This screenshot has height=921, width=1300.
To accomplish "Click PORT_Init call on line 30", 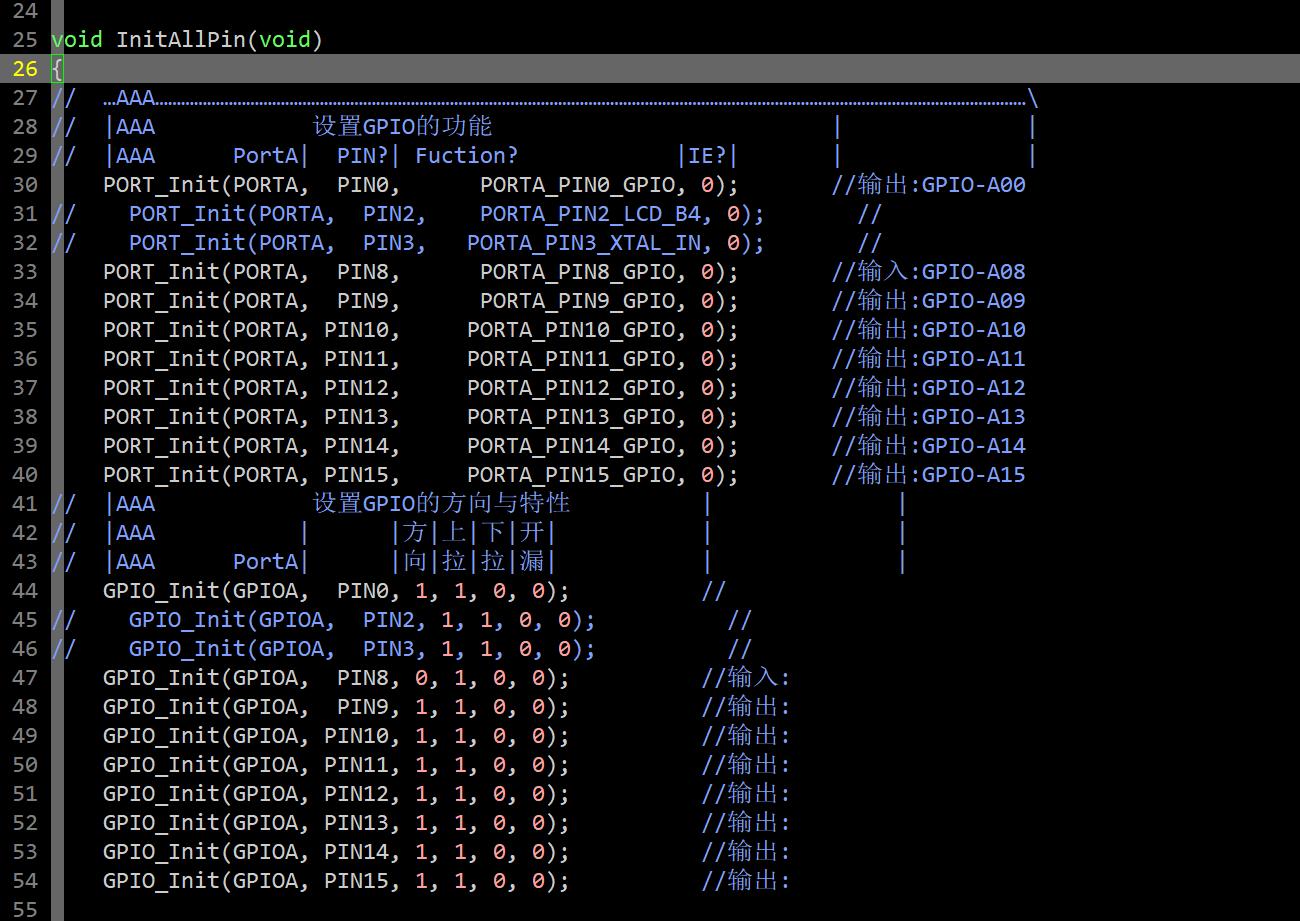I will [x=162, y=185].
